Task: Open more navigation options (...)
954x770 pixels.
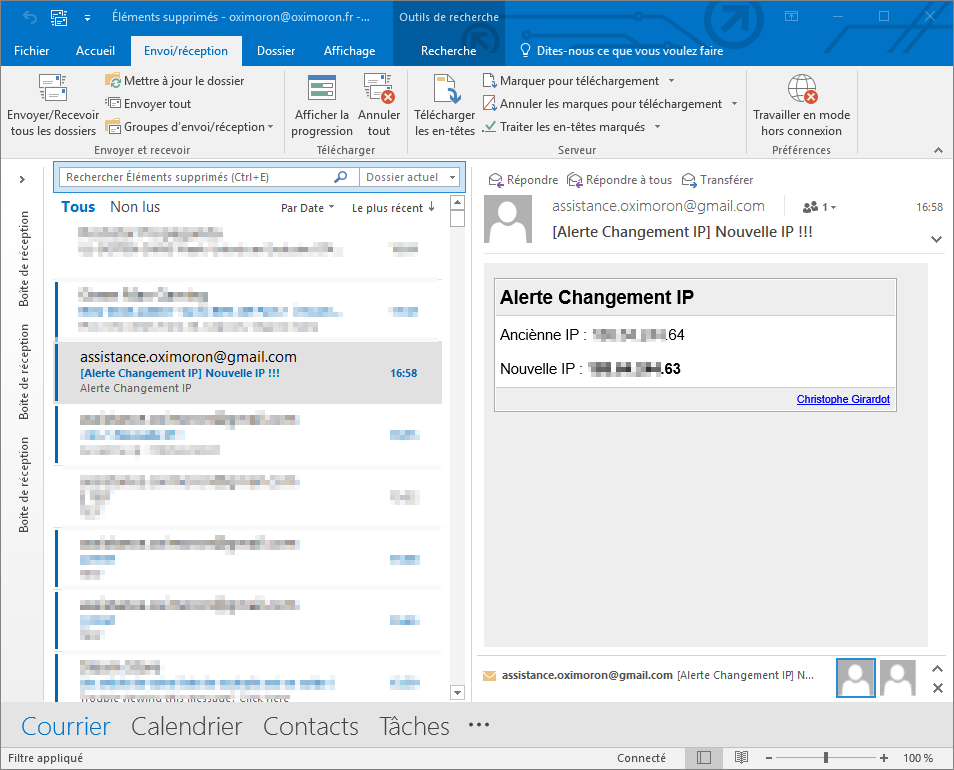Action: click(479, 725)
